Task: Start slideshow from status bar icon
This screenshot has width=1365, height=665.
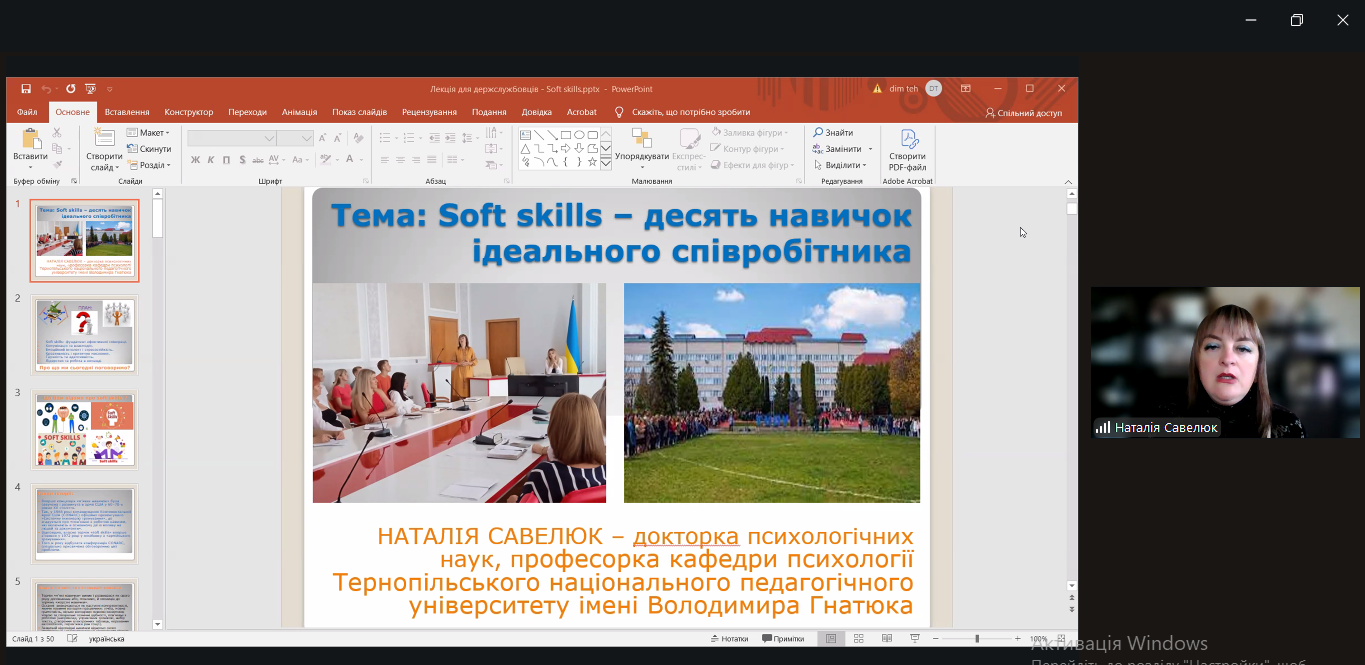Action: point(914,639)
